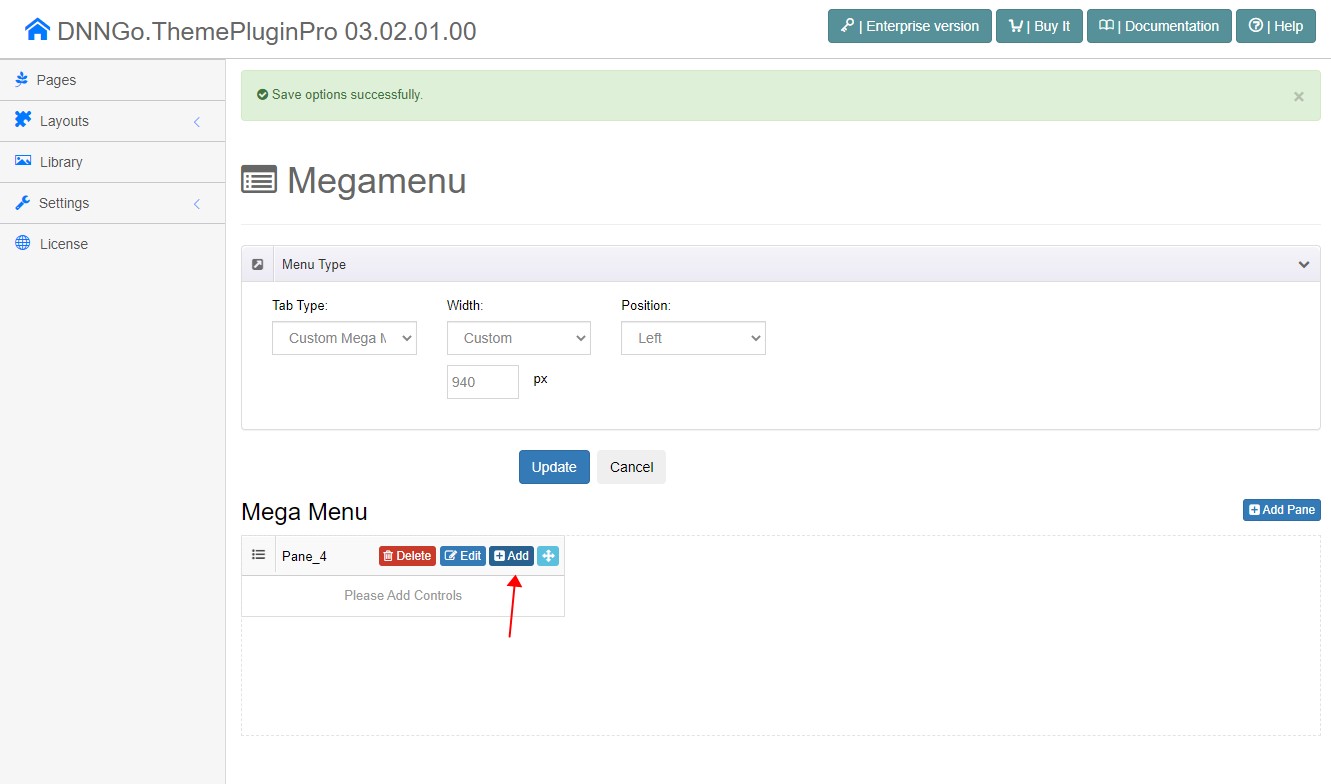Collapse the Menu Type panel chevron
1331x784 pixels.
tap(1304, 265)
